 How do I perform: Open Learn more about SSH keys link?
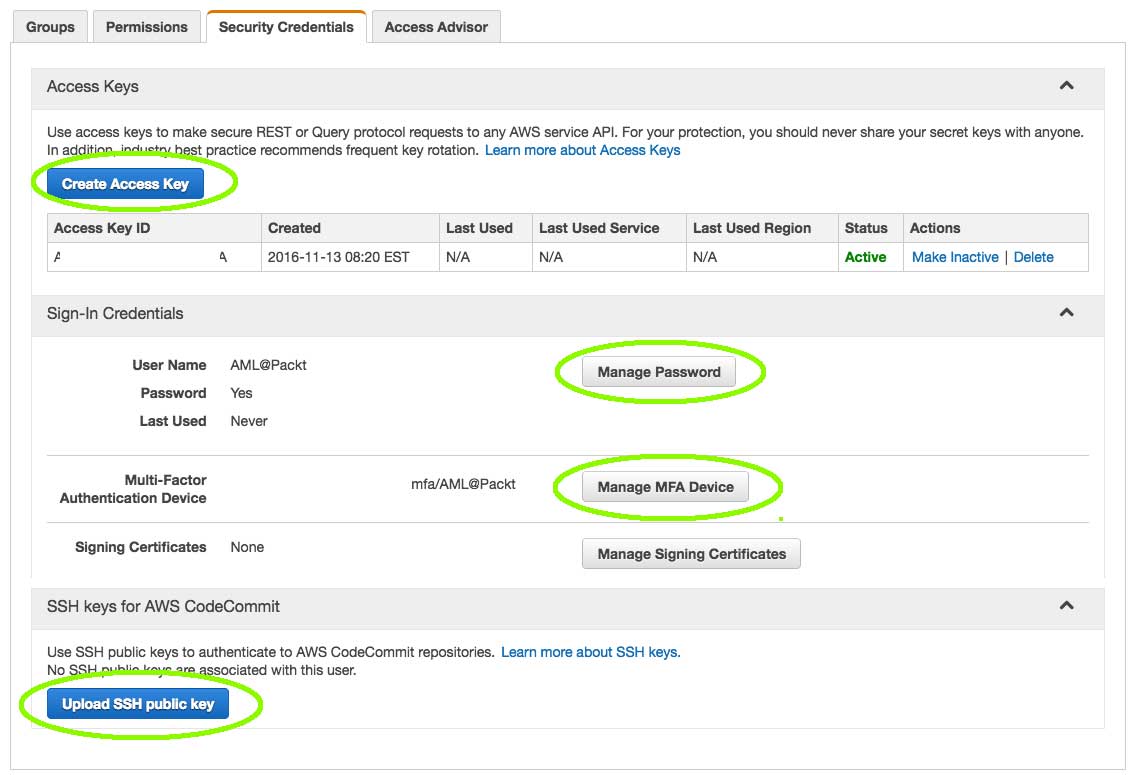(590, 652)
